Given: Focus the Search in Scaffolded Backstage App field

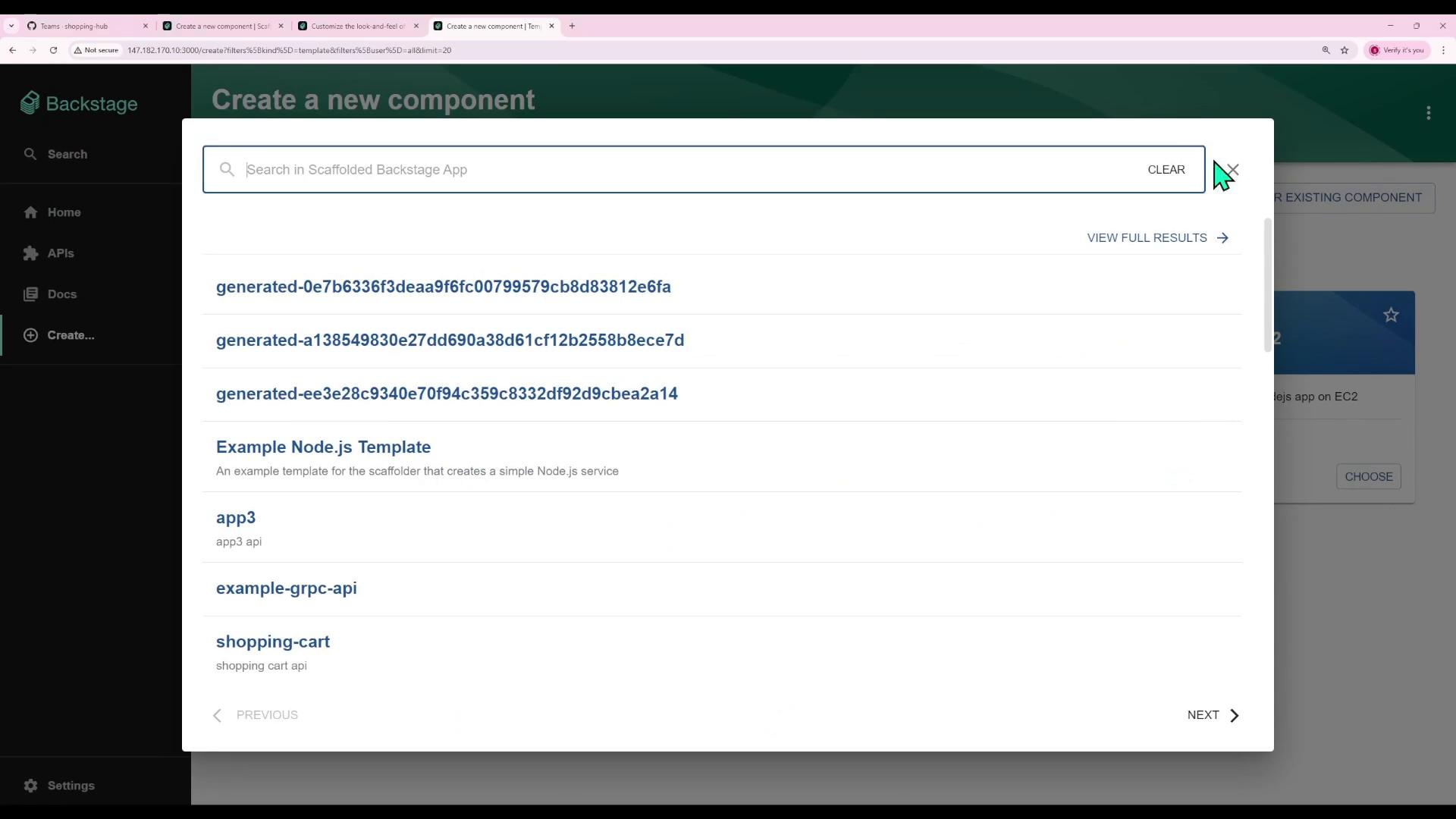Looking at the screenshot, I should 682,170.
